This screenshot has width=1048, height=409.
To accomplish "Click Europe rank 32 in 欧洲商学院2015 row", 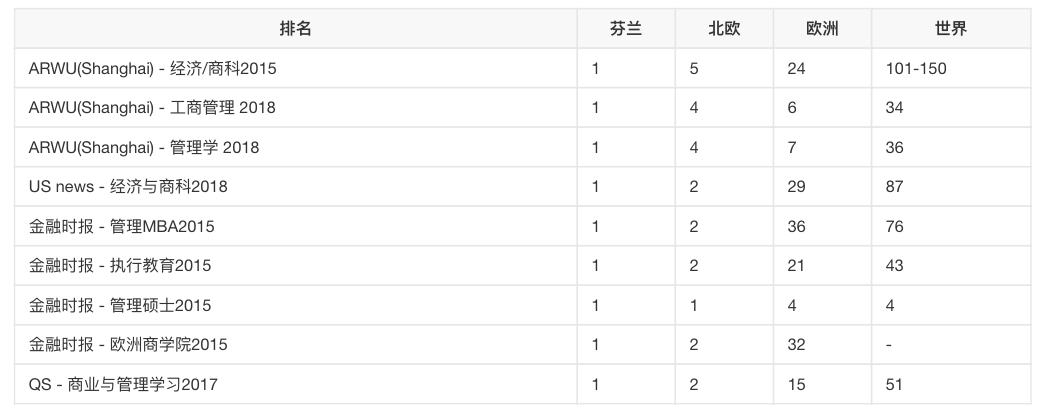I will tap(796, 345).
